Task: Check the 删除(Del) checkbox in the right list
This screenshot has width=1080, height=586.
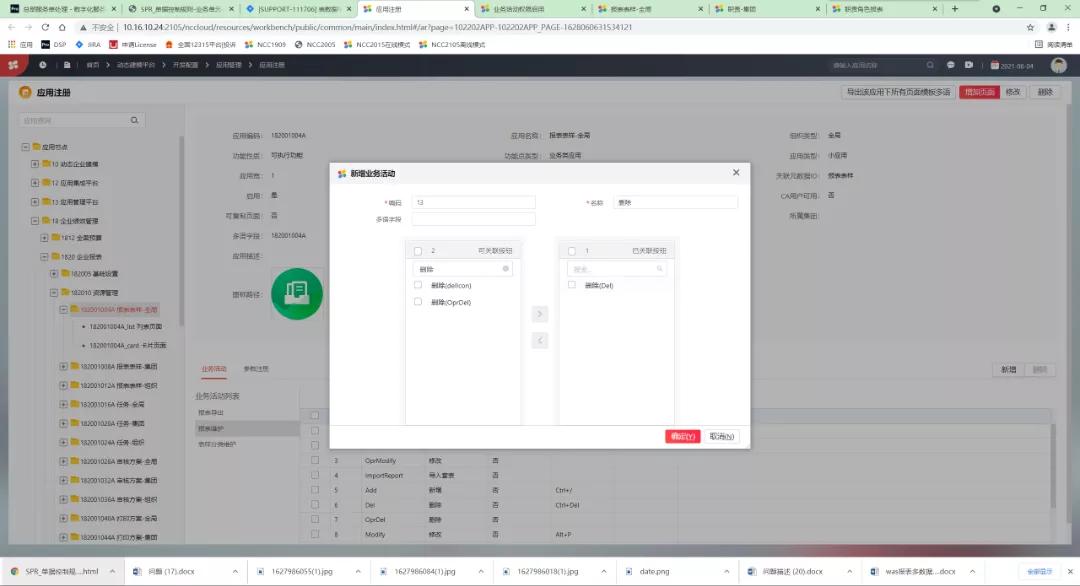Action: [x=572, y=284]
